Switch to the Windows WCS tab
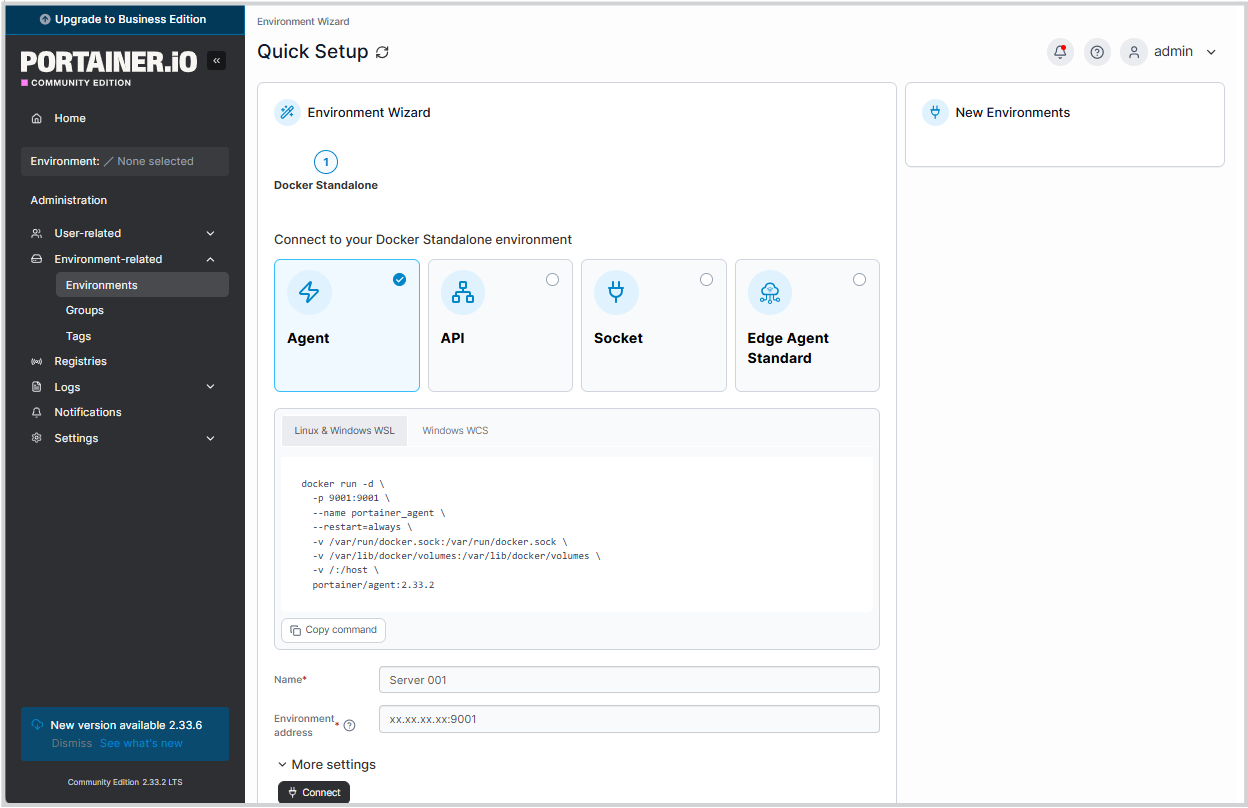1248x808 pixels. click(x=455, y=431)
